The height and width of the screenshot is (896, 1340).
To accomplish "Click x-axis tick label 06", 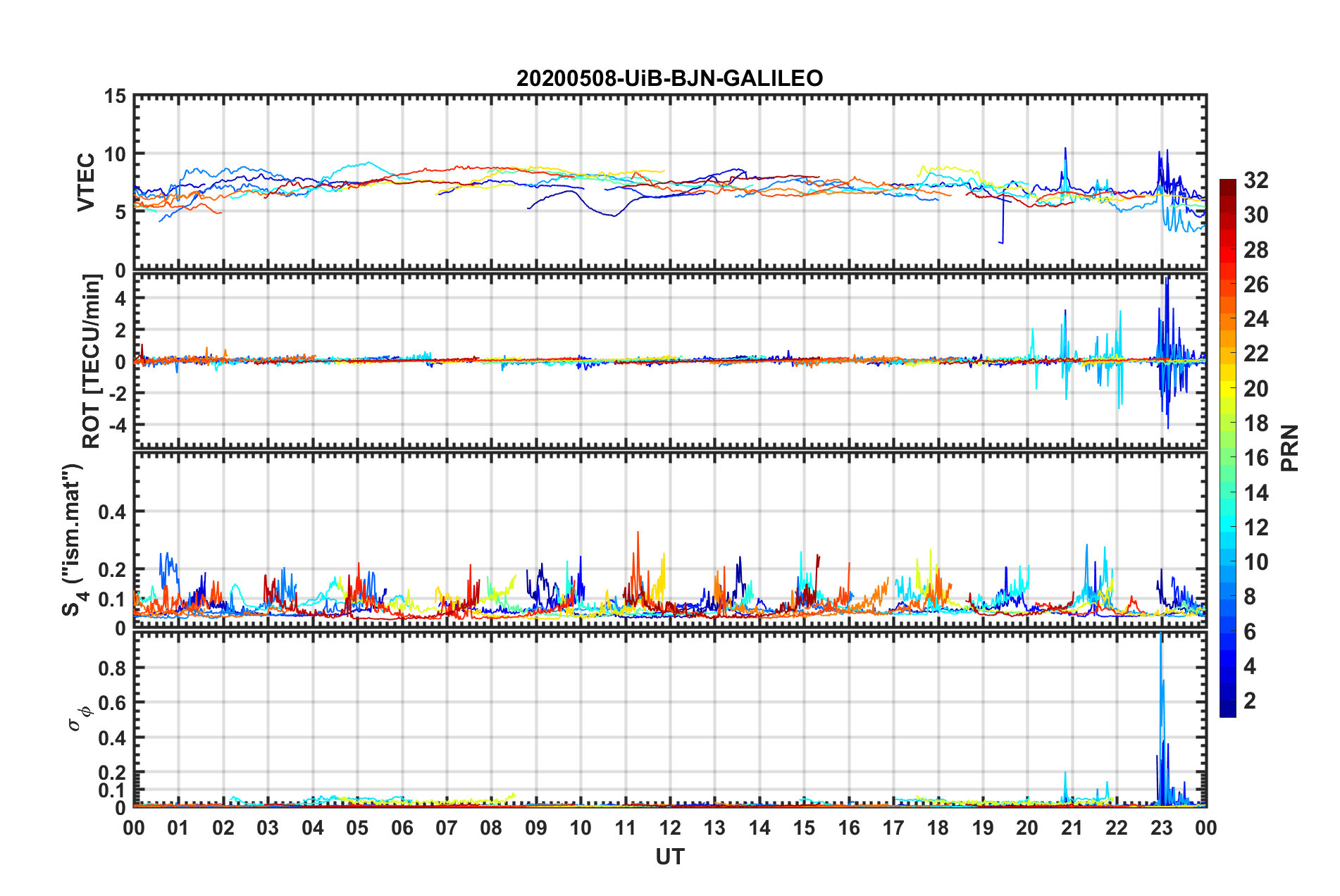I will 402,828.
